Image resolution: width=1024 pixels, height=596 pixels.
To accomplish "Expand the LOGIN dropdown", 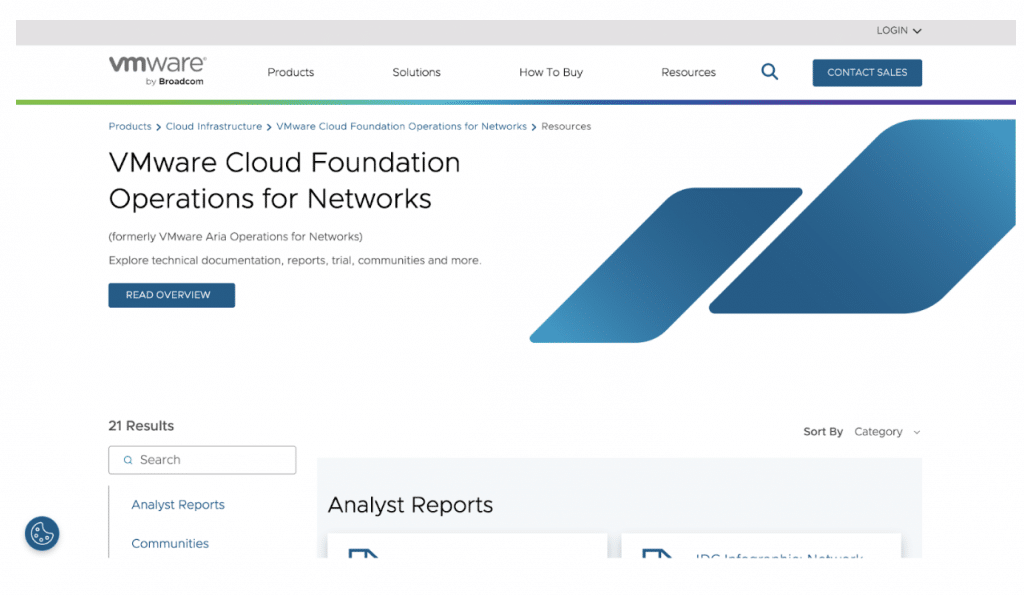I will (898, 31).
